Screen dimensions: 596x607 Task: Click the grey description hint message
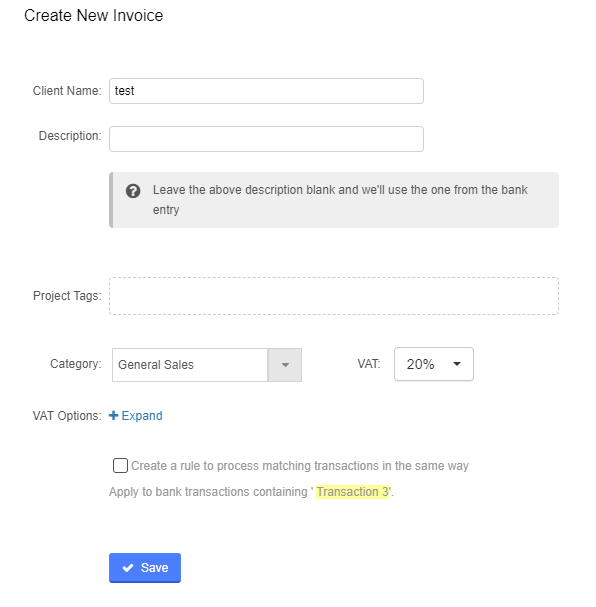(334, 200)
